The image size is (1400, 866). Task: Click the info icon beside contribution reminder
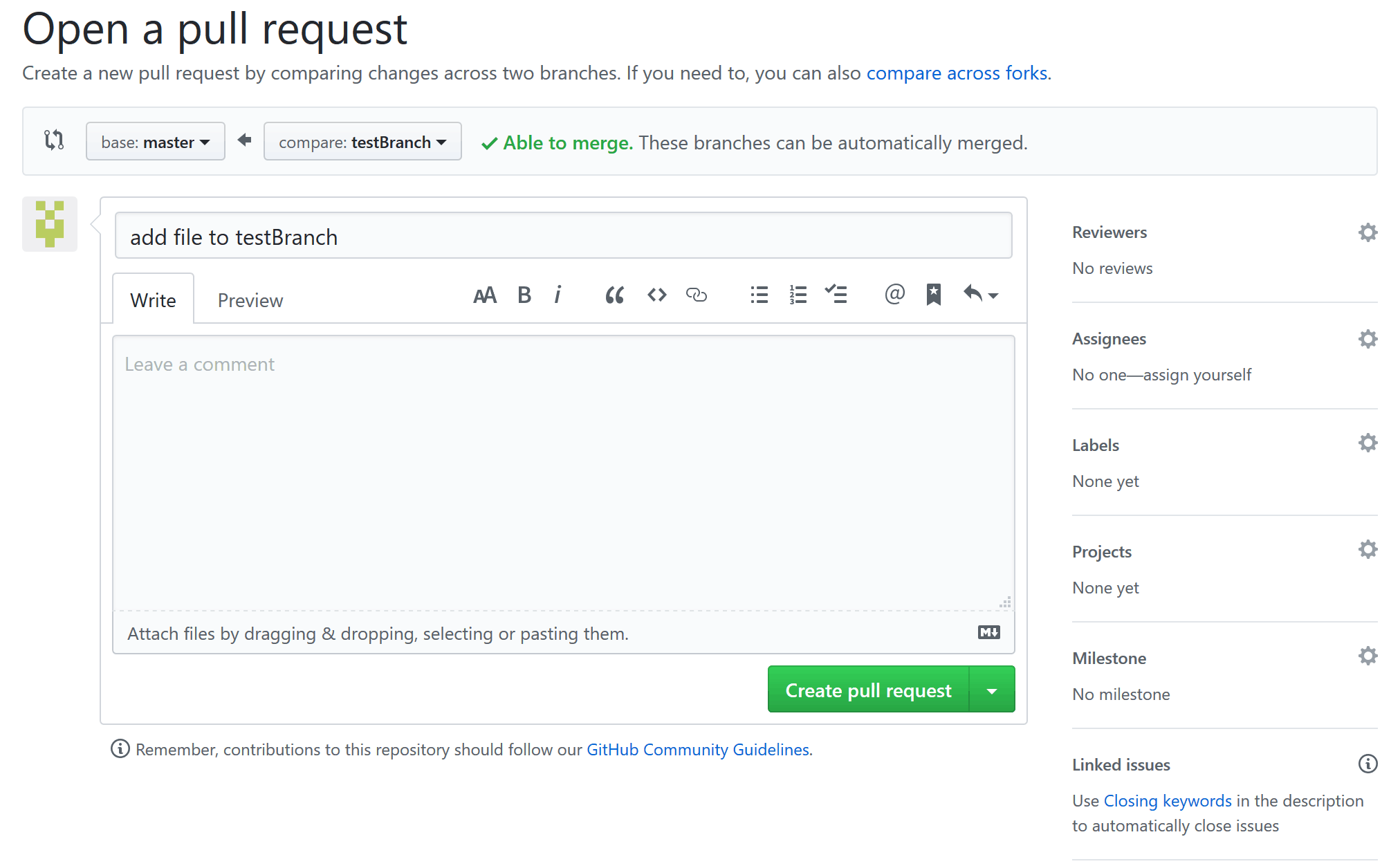pyautogui.click(x=120, y=749)
